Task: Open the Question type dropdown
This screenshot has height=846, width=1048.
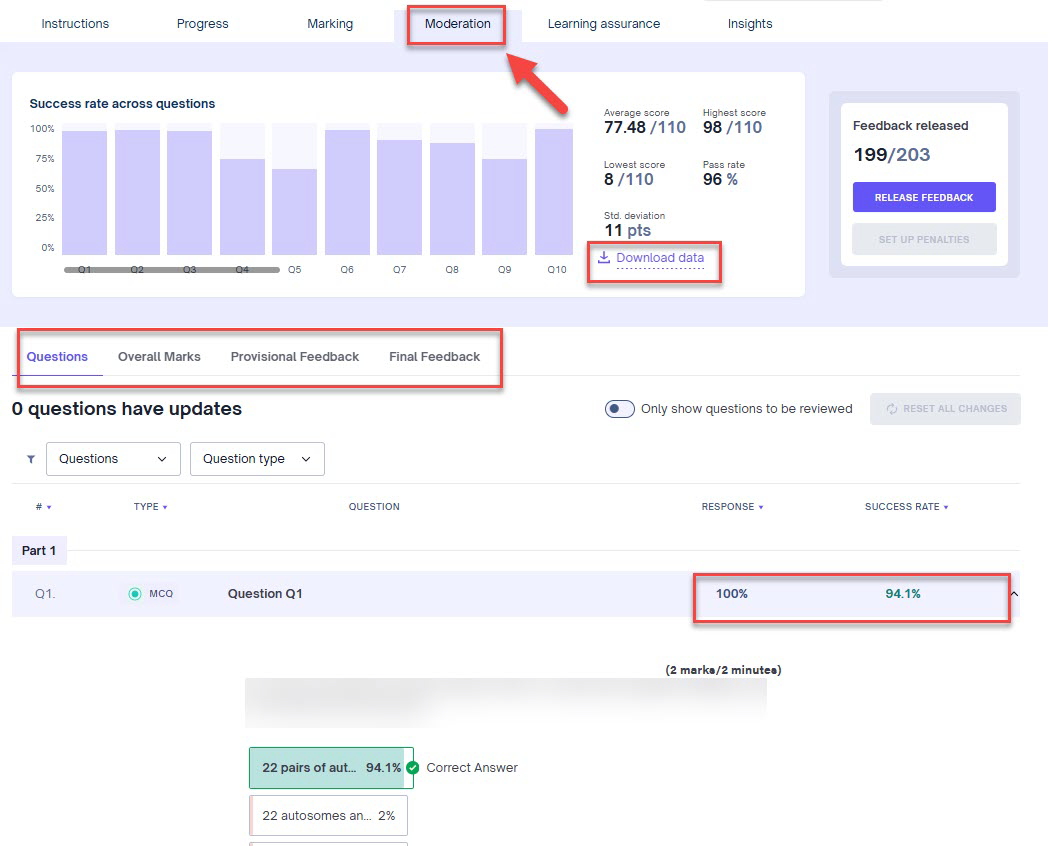Action: pos(257,459)
